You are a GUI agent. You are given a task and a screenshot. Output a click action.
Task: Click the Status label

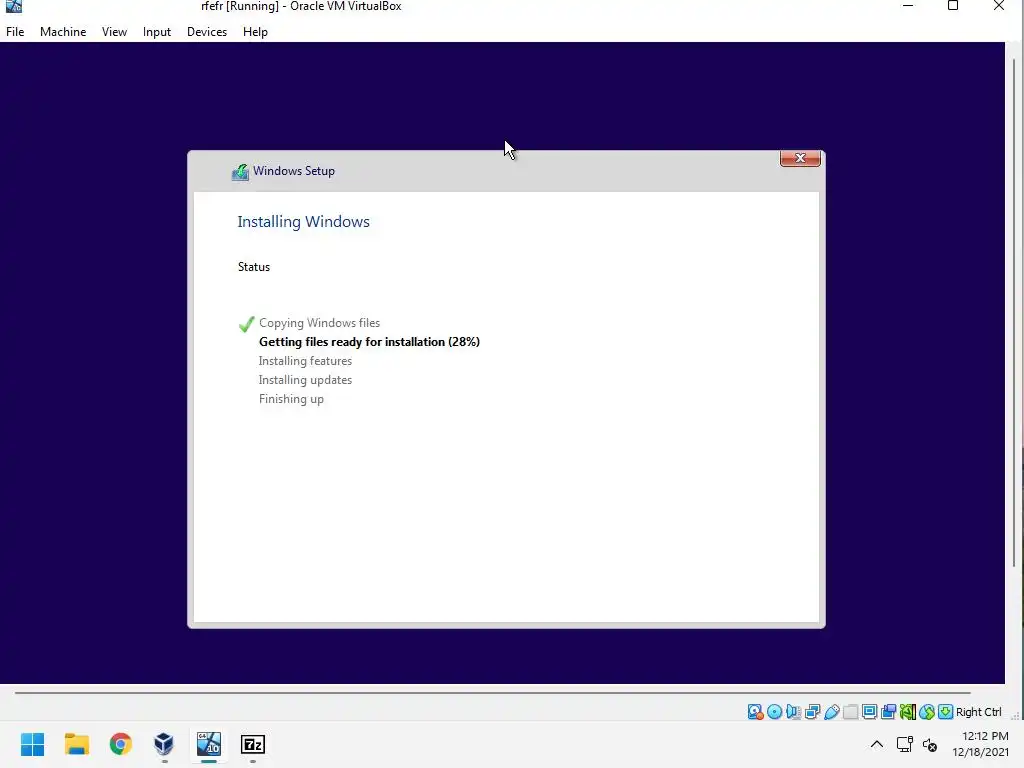pyautogui.click(x=253, y=266)
